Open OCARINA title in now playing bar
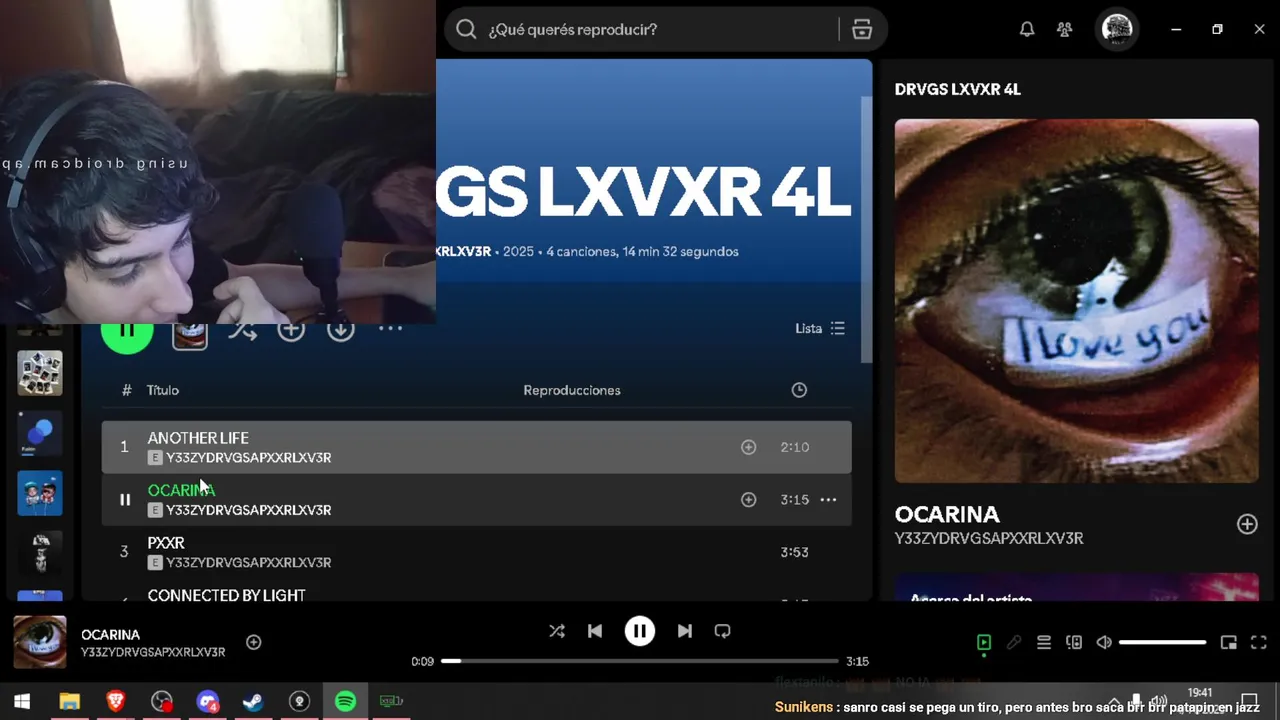This screenshot has width=1280, height=720. click(x=110, y=634)
